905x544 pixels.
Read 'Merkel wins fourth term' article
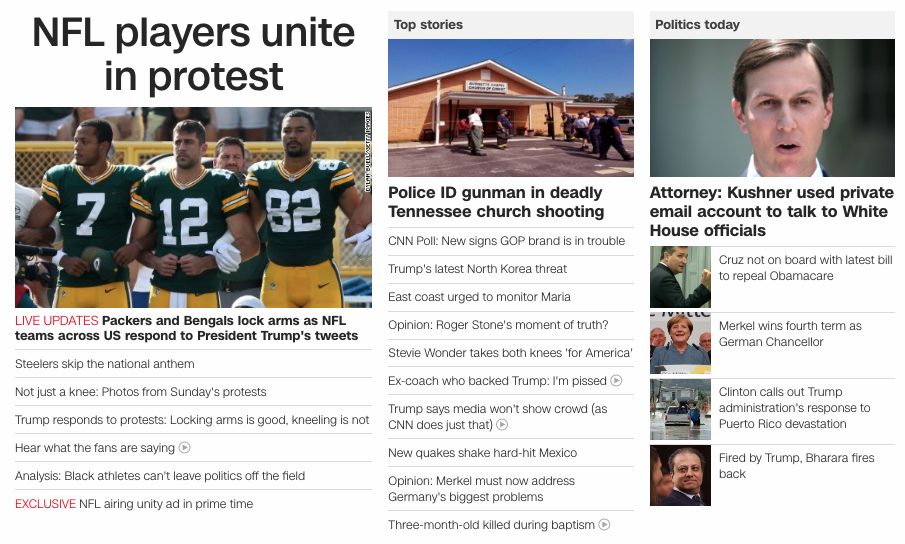tap(790, 334)
